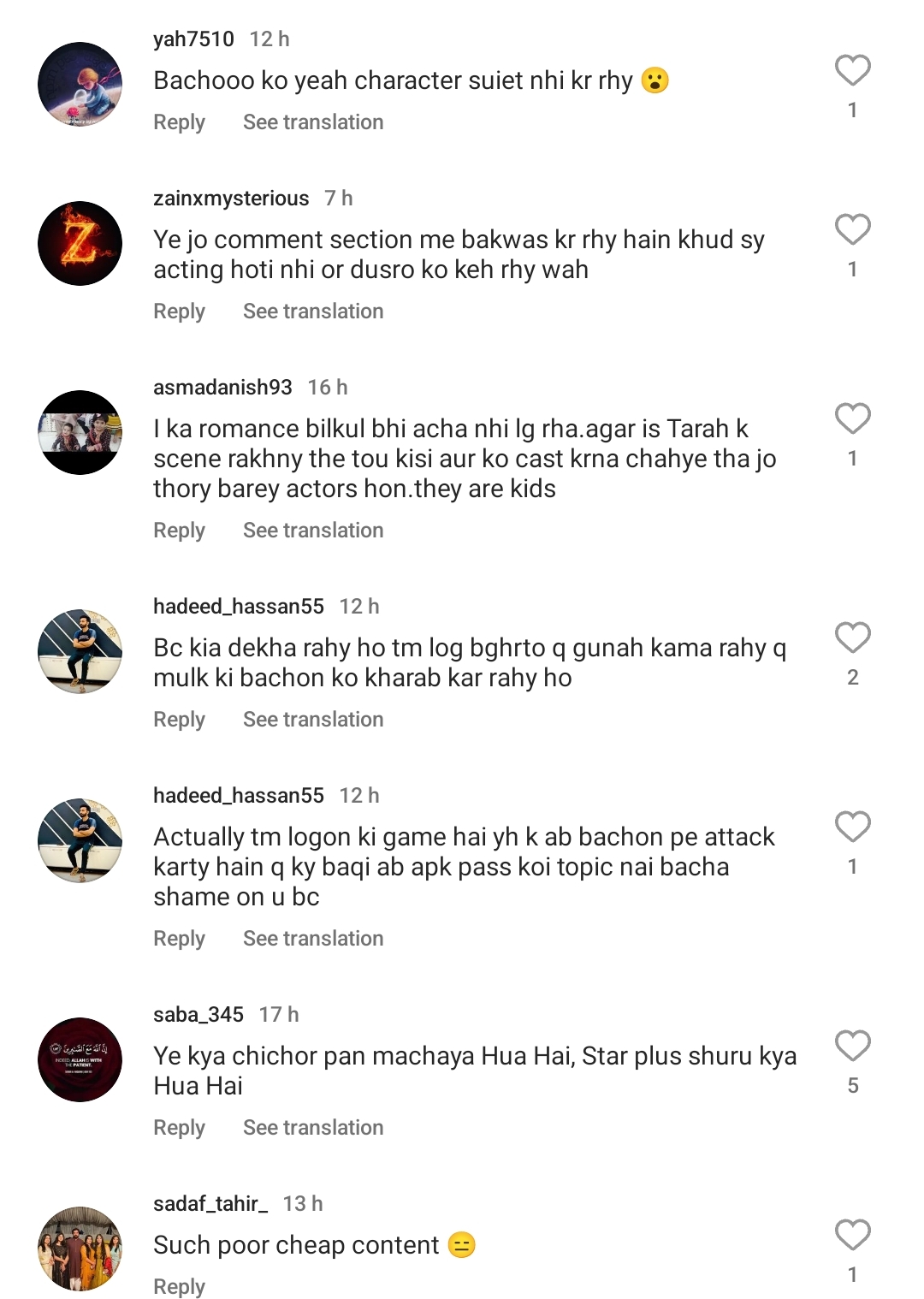The height and width of the screenshot is (1299, 924).
Task: View saba_345's profile picture
Action: point(80,1059)
